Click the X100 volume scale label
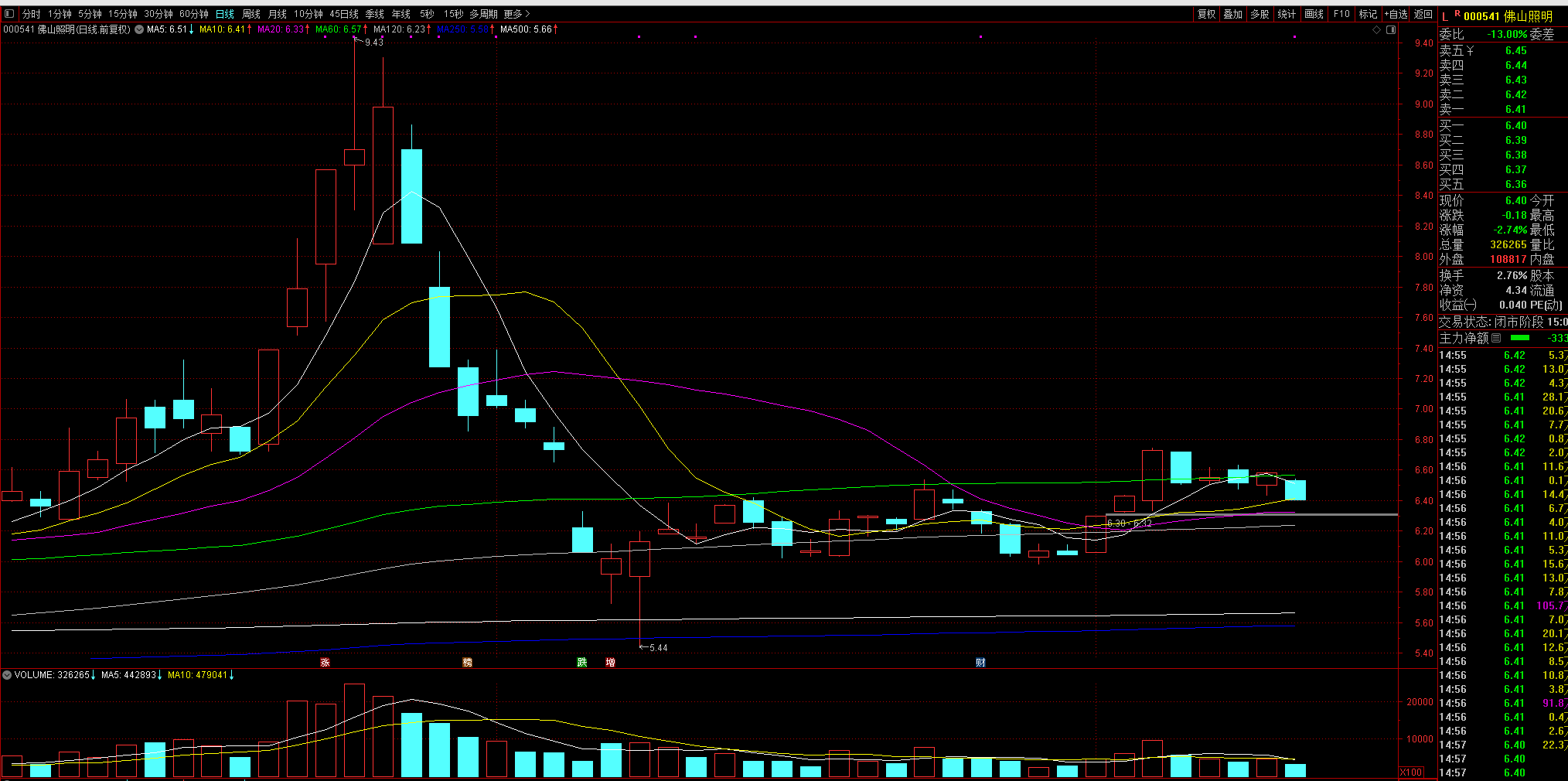Screen dimensions: 1568x781 coord(1411,772)
